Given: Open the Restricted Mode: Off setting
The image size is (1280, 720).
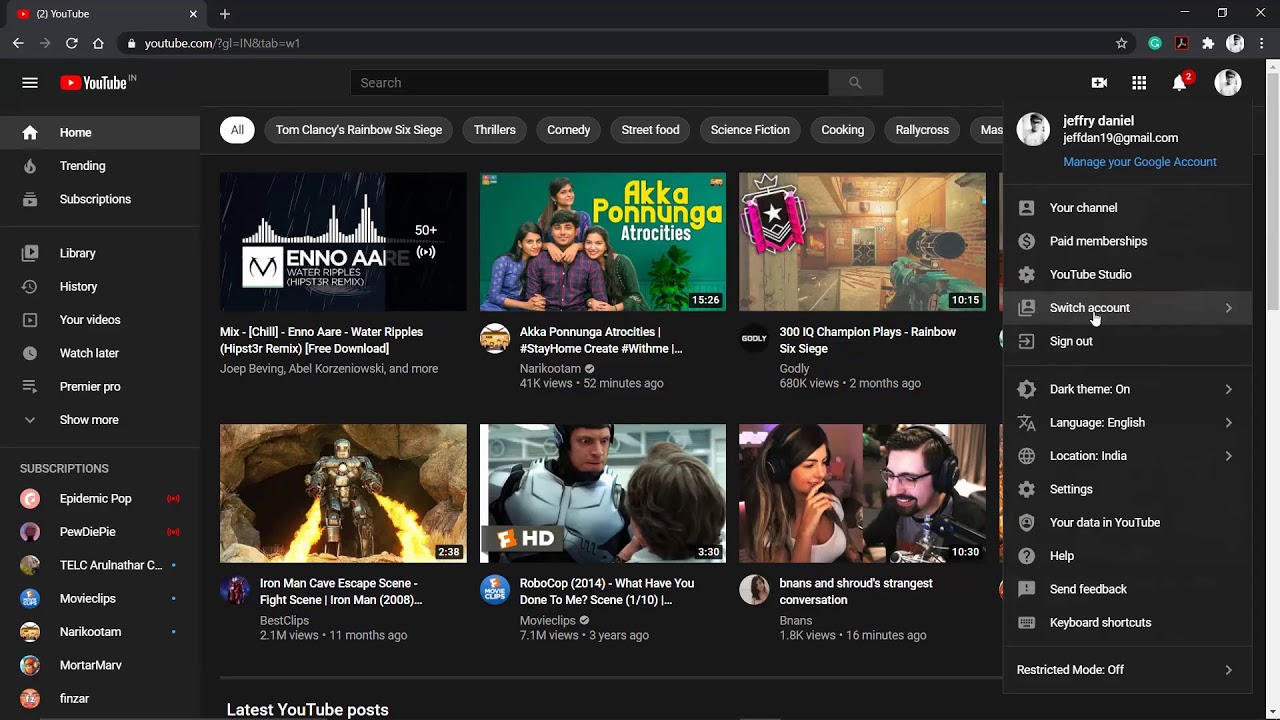Looking at the screenshot, I should [x=1127, y=670].
